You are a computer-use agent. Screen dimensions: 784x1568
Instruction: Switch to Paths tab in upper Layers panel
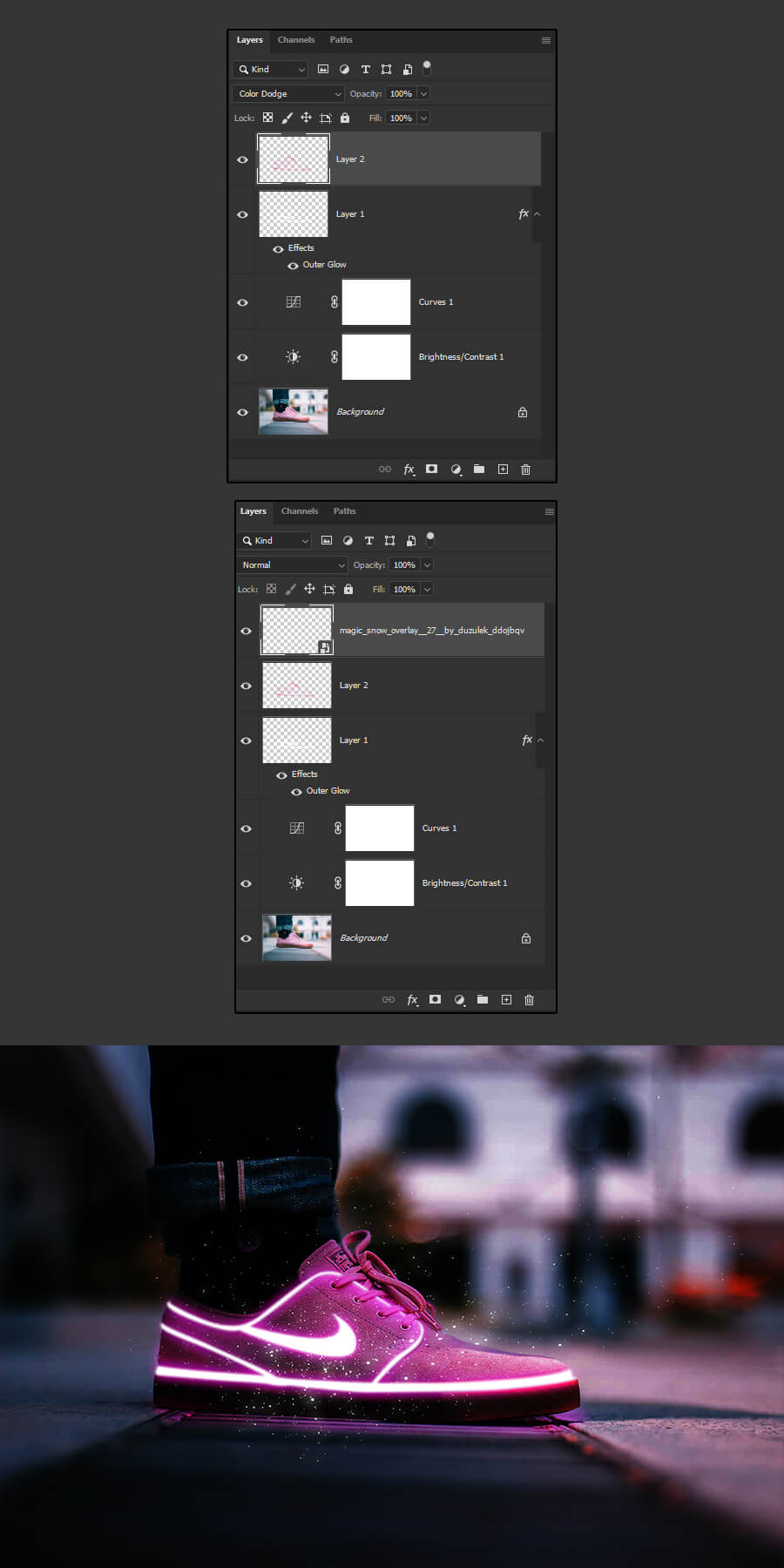tap(341, 40)
